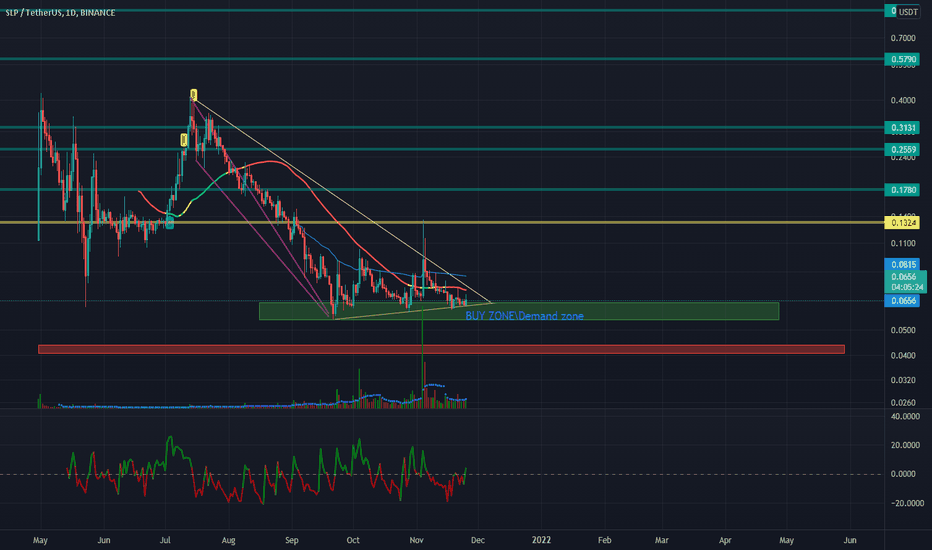The width and height of the screenshot is (932, 550).
Task: Click the Feb label on the time axis
Action: [x=604, y=540]
